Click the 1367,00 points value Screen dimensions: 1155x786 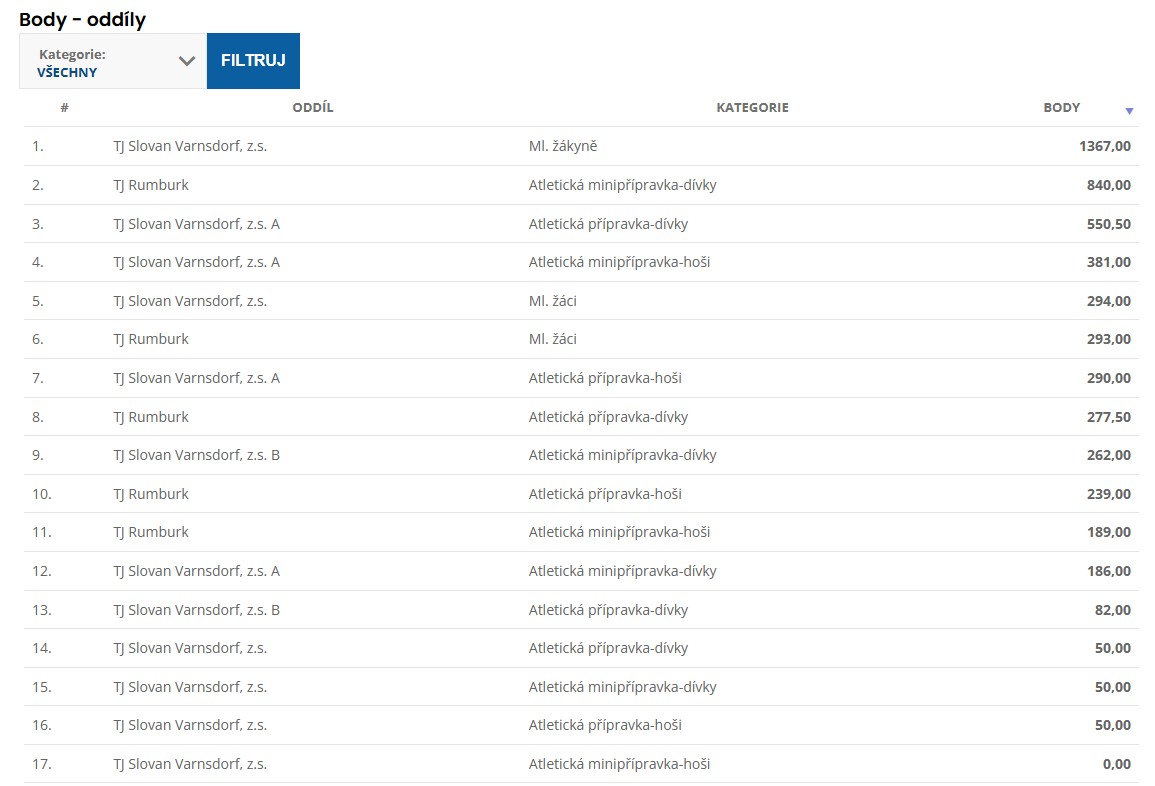click(x=1104, y=146)
